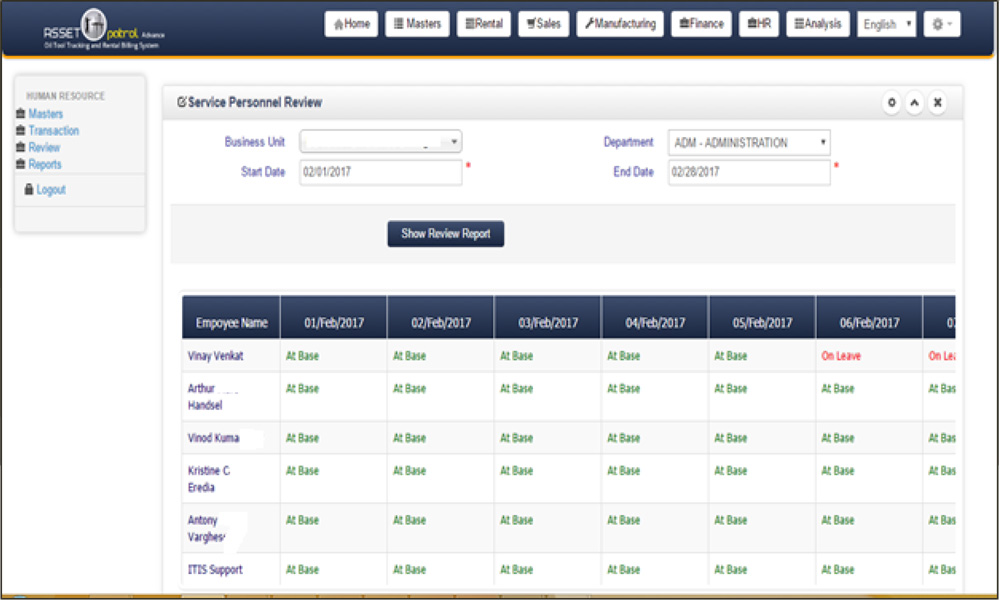This screenshot has height=600, width=1000.
Task: Close the Service Personnel Review panel
Action: click(937, 103)
